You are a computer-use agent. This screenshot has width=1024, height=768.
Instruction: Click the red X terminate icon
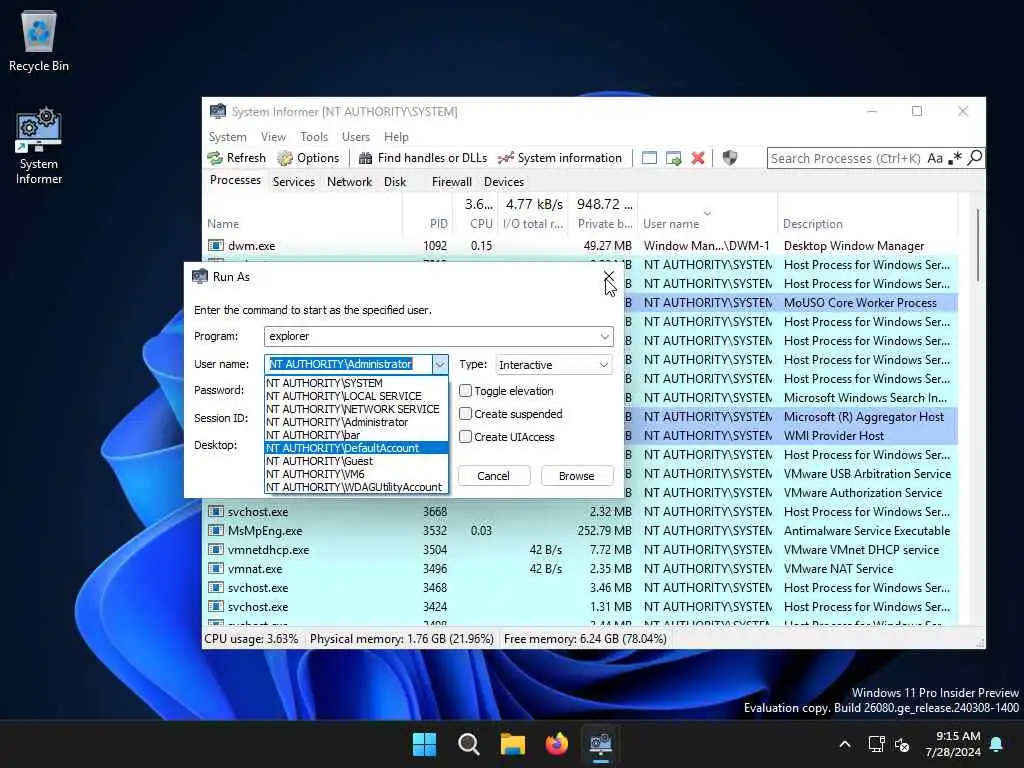697,158
